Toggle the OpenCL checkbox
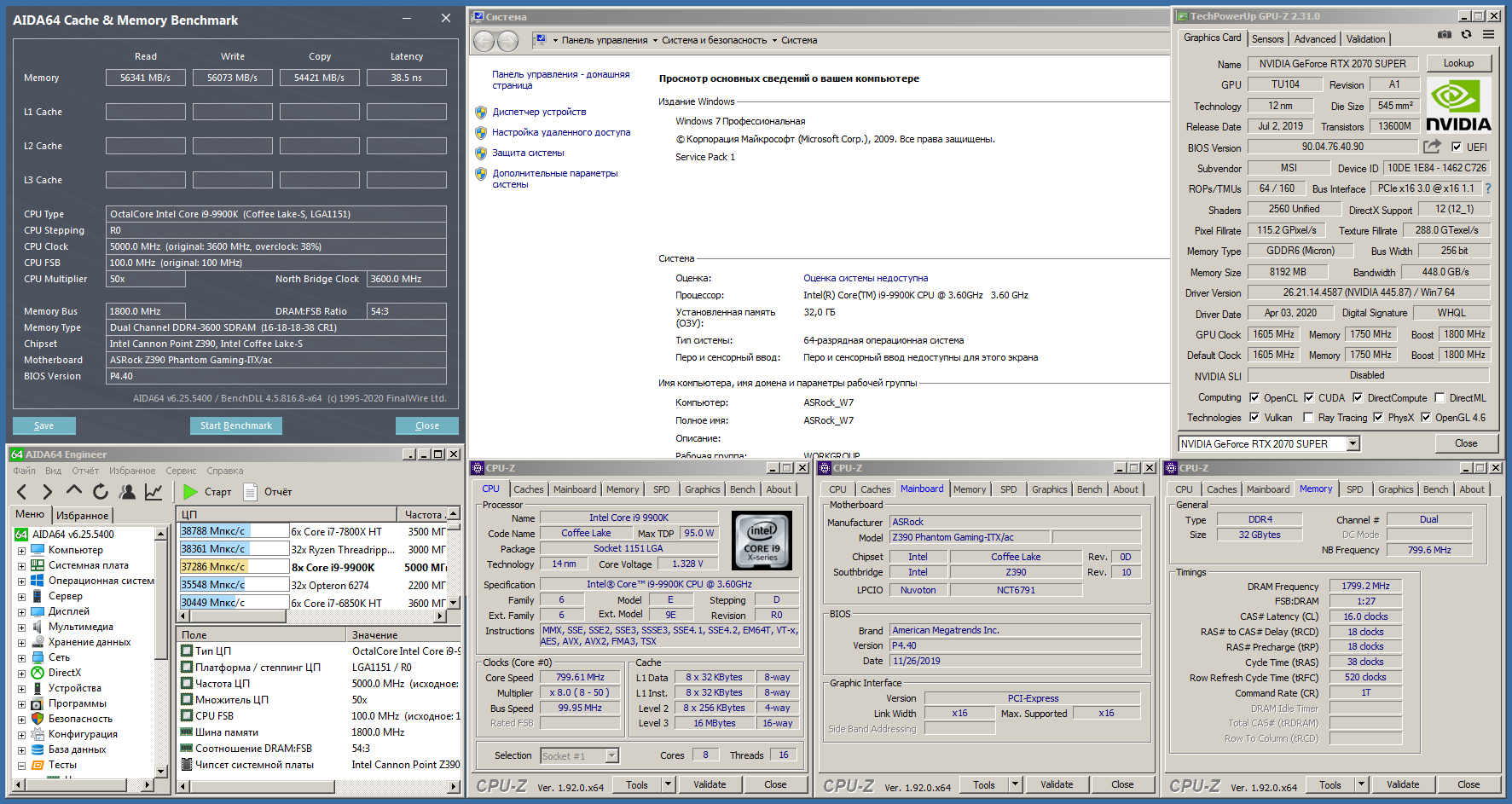 point(1254,397)
